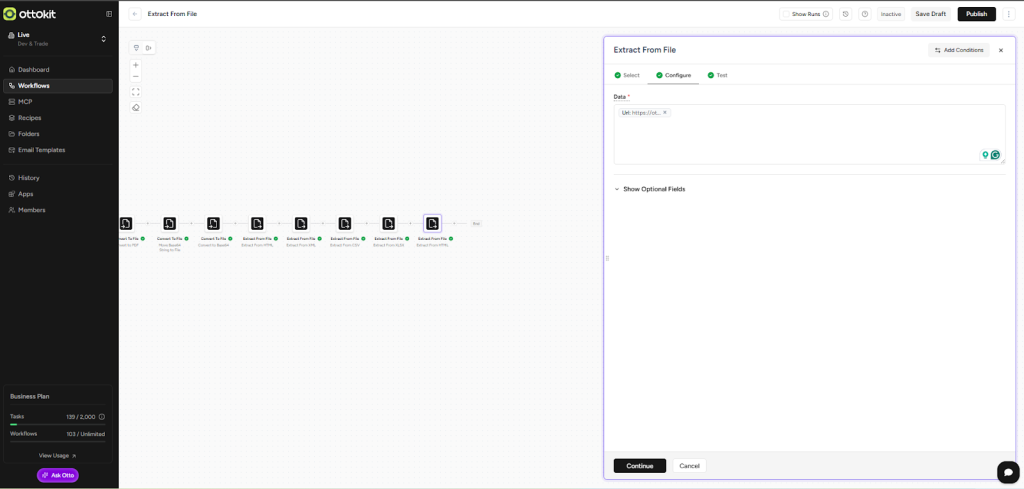Toggle the Inactive workflow status
1024x489 pixels.
890,14
